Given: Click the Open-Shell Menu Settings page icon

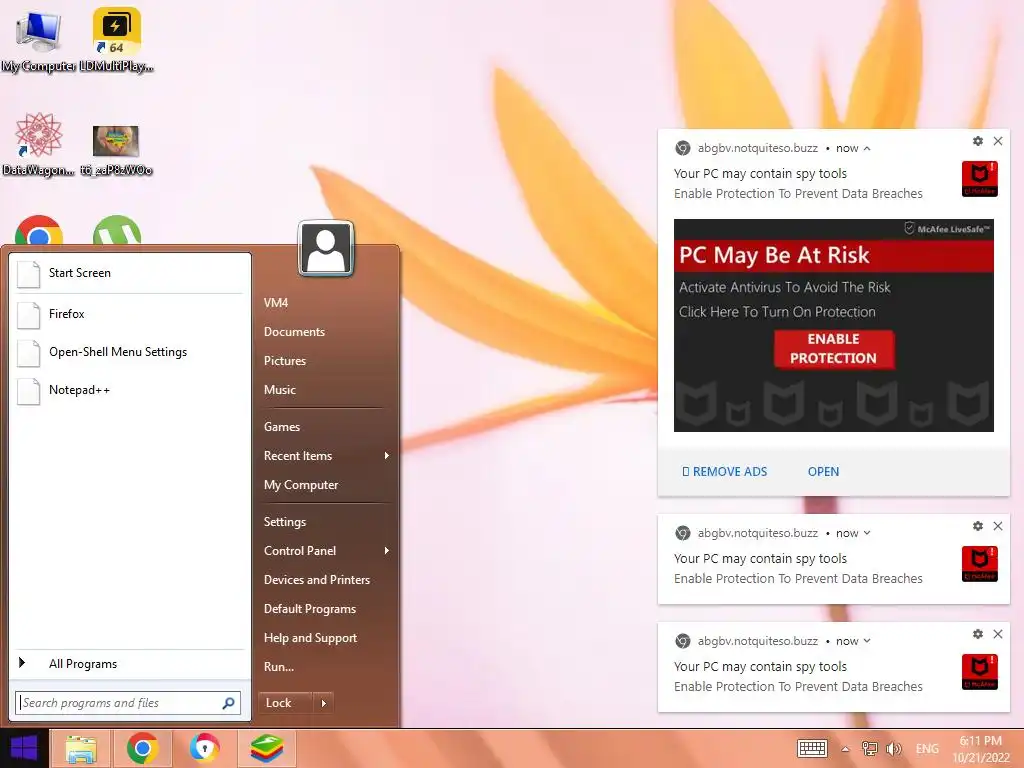Looking at the screenshot, I should 29,353.
